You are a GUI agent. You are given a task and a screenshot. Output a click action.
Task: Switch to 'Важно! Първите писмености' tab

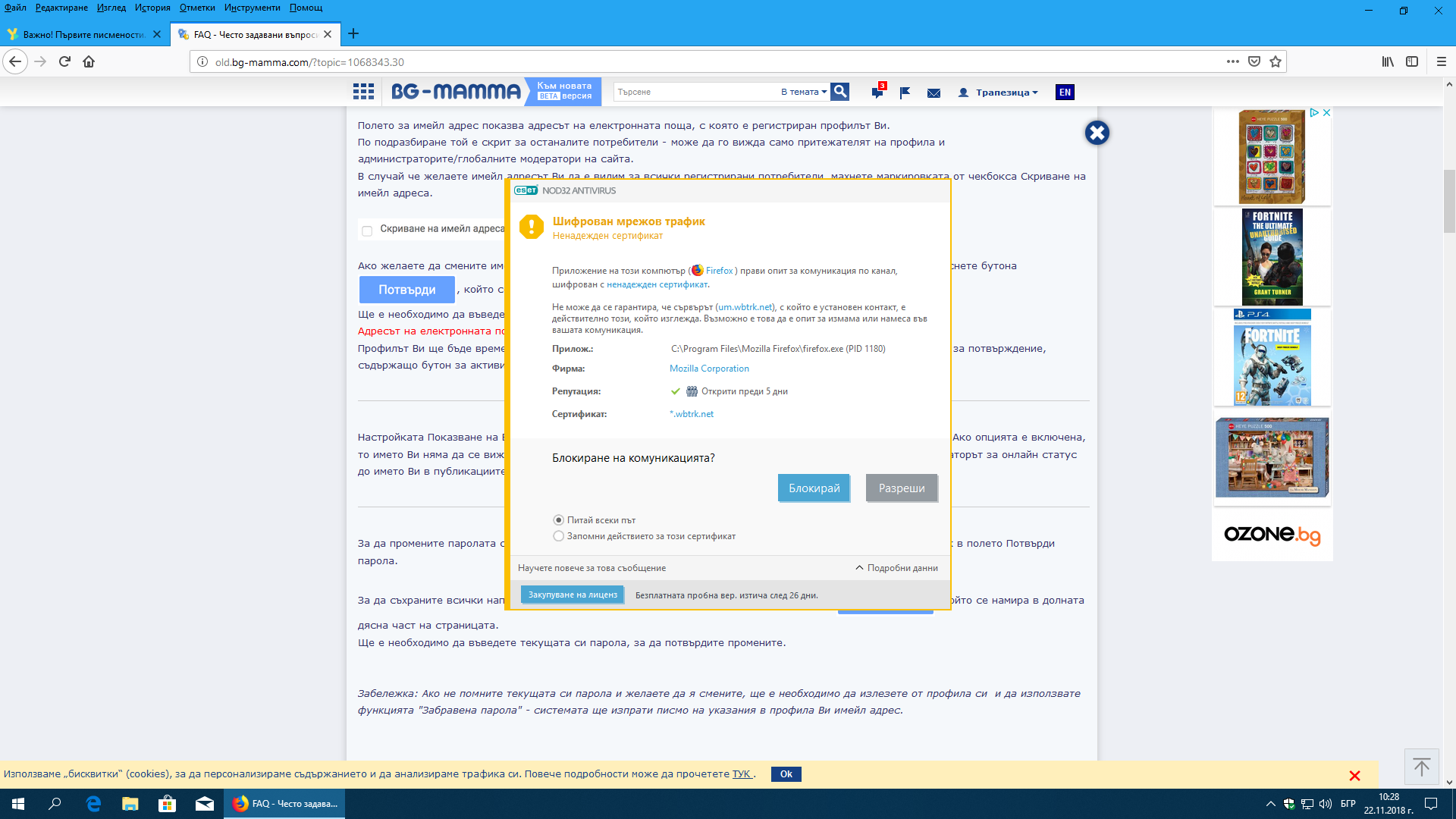point(83,34)
